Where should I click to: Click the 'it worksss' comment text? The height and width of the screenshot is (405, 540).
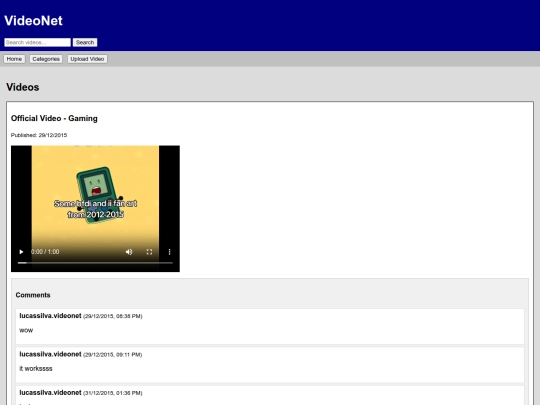pyautogui.click(x=36, y=368)
